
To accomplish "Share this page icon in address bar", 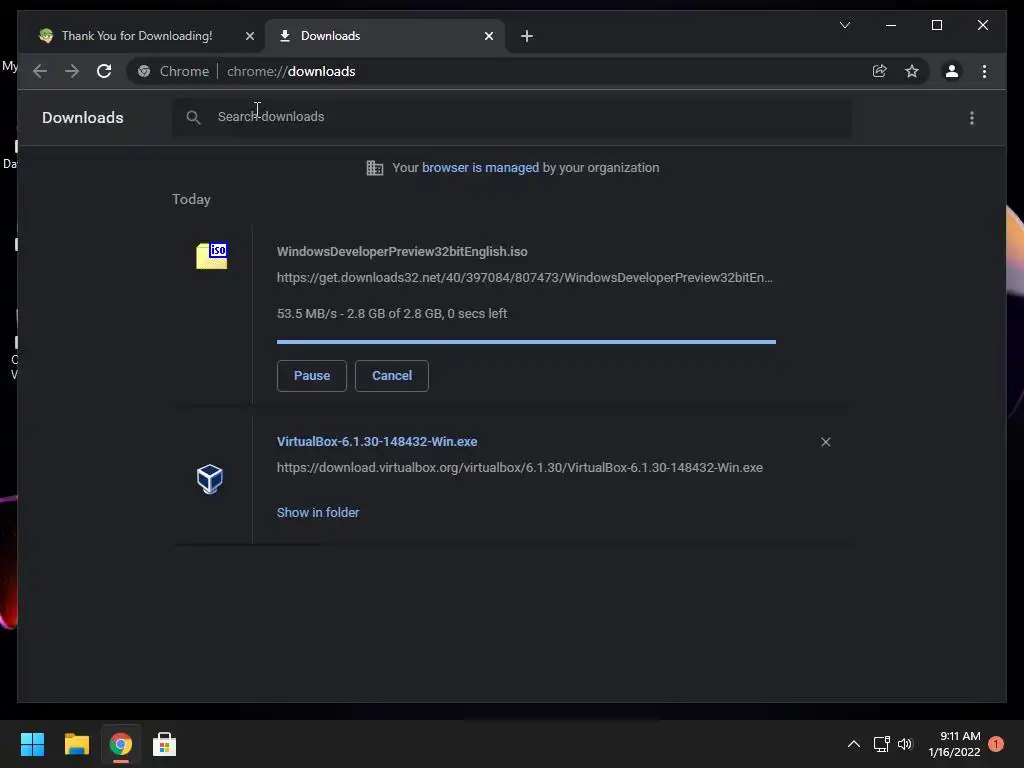I will [880, 71].
